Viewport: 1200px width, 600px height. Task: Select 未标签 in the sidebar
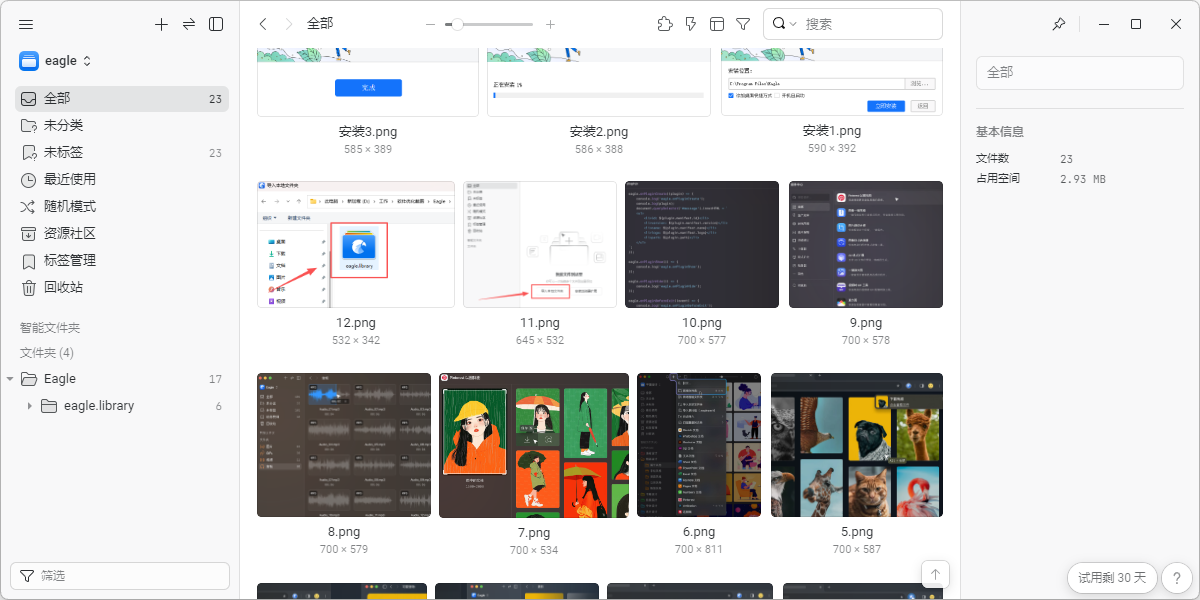pyautogui.click(x=63, y=153)
